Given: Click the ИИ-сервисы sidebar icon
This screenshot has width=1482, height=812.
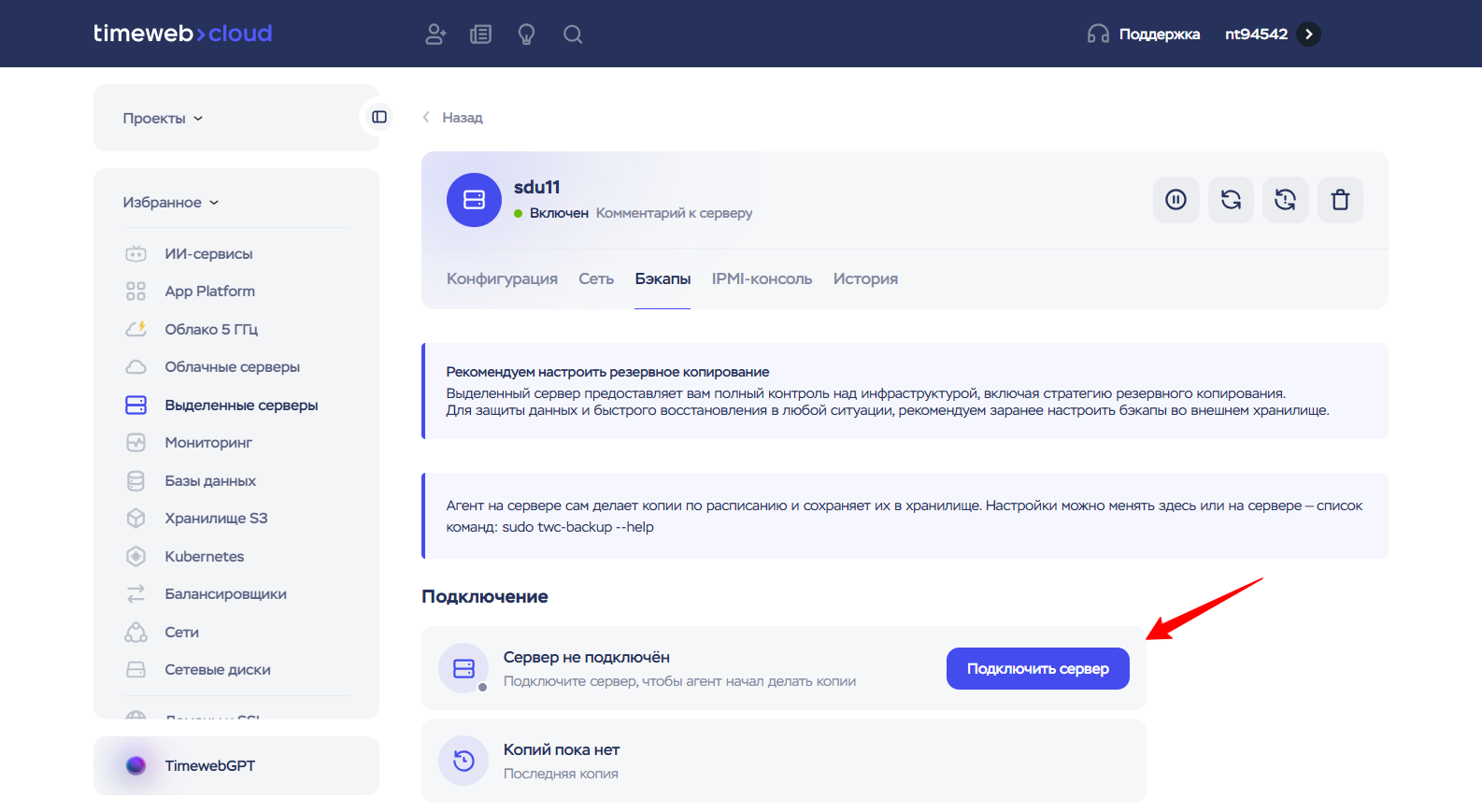Looking at the screenshot, I should [x=136, y=254].
